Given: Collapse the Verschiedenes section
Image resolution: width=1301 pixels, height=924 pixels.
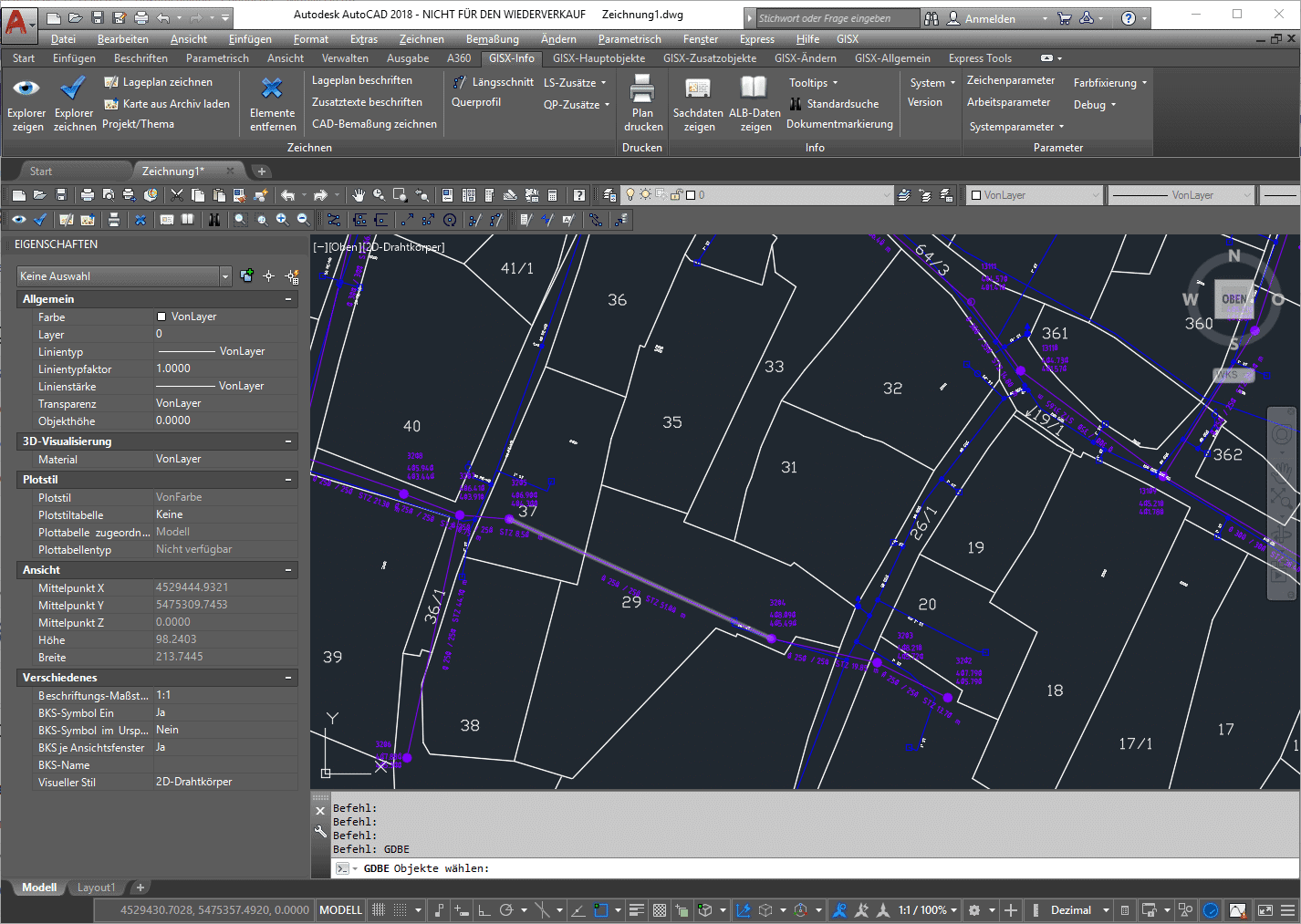Looking at the screenshot, I should [x=288, y=678].
